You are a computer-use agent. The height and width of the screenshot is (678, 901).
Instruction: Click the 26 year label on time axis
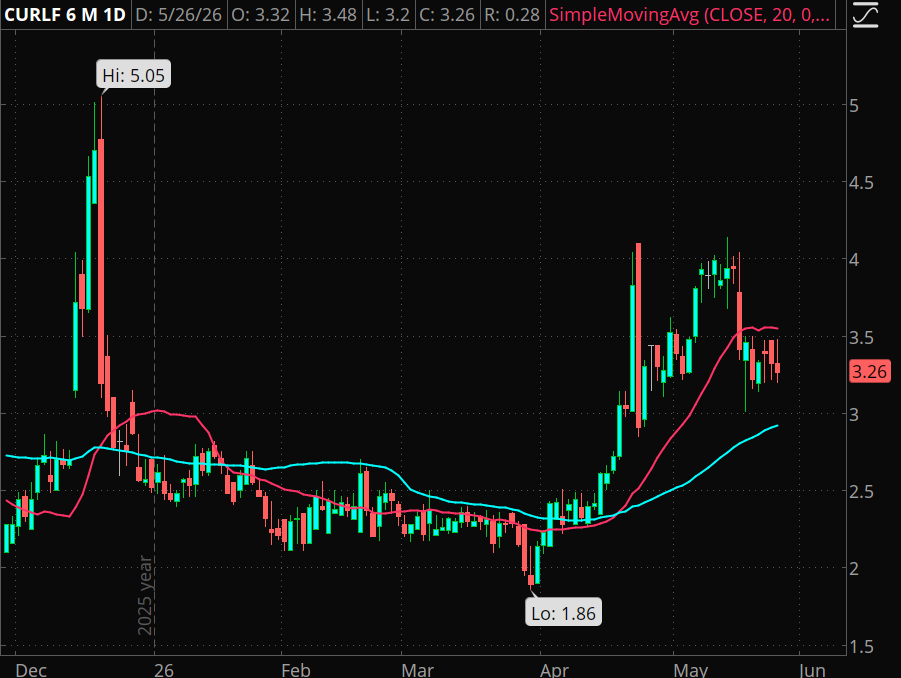point(164,670)
